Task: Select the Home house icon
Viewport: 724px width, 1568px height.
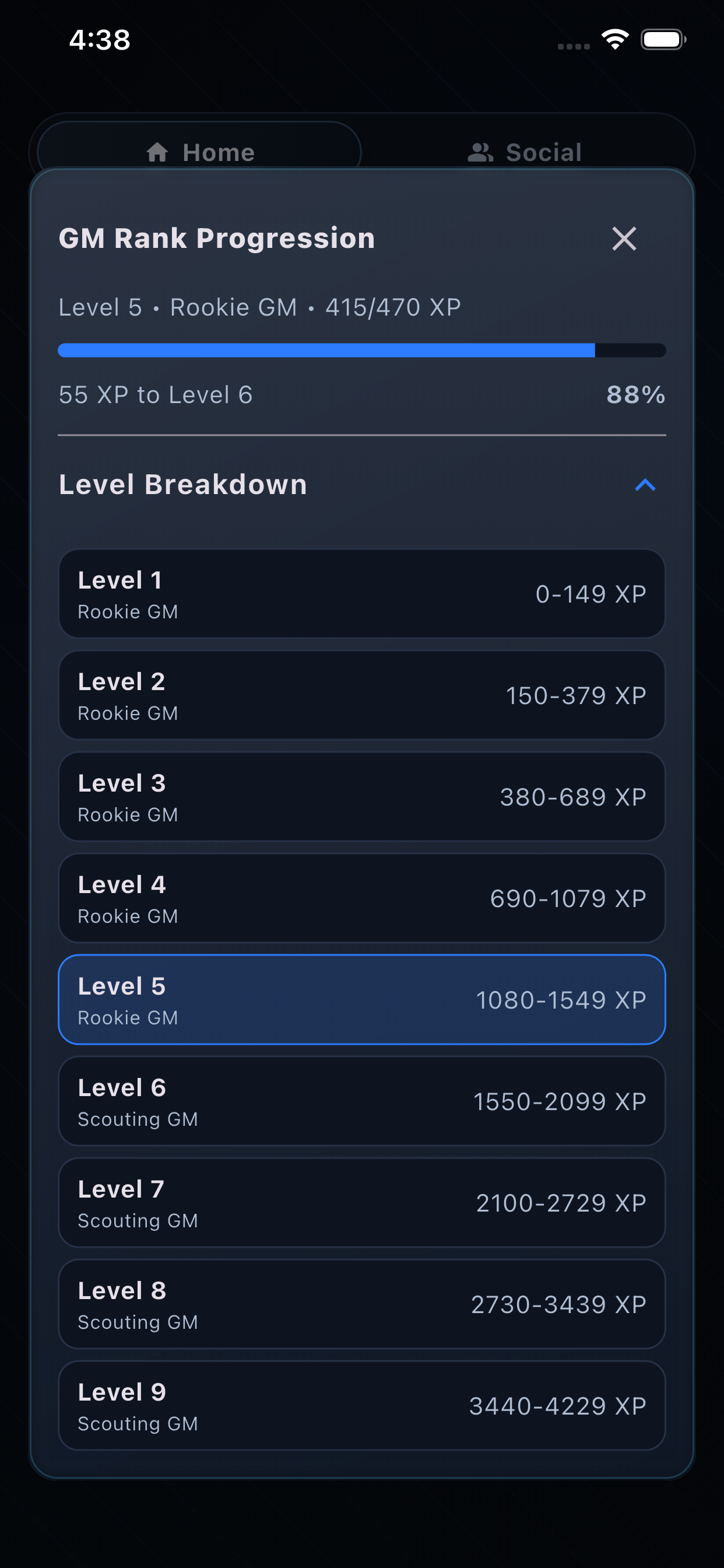Action: [x=157, y=153]
